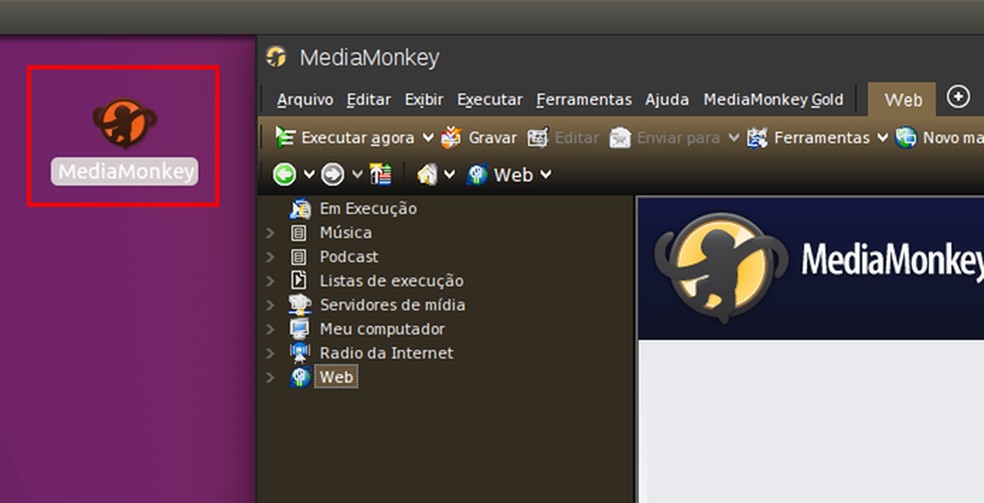984x503 pixels.
Task: Switch to the Web tab
Action: click(x=902, y=100)
